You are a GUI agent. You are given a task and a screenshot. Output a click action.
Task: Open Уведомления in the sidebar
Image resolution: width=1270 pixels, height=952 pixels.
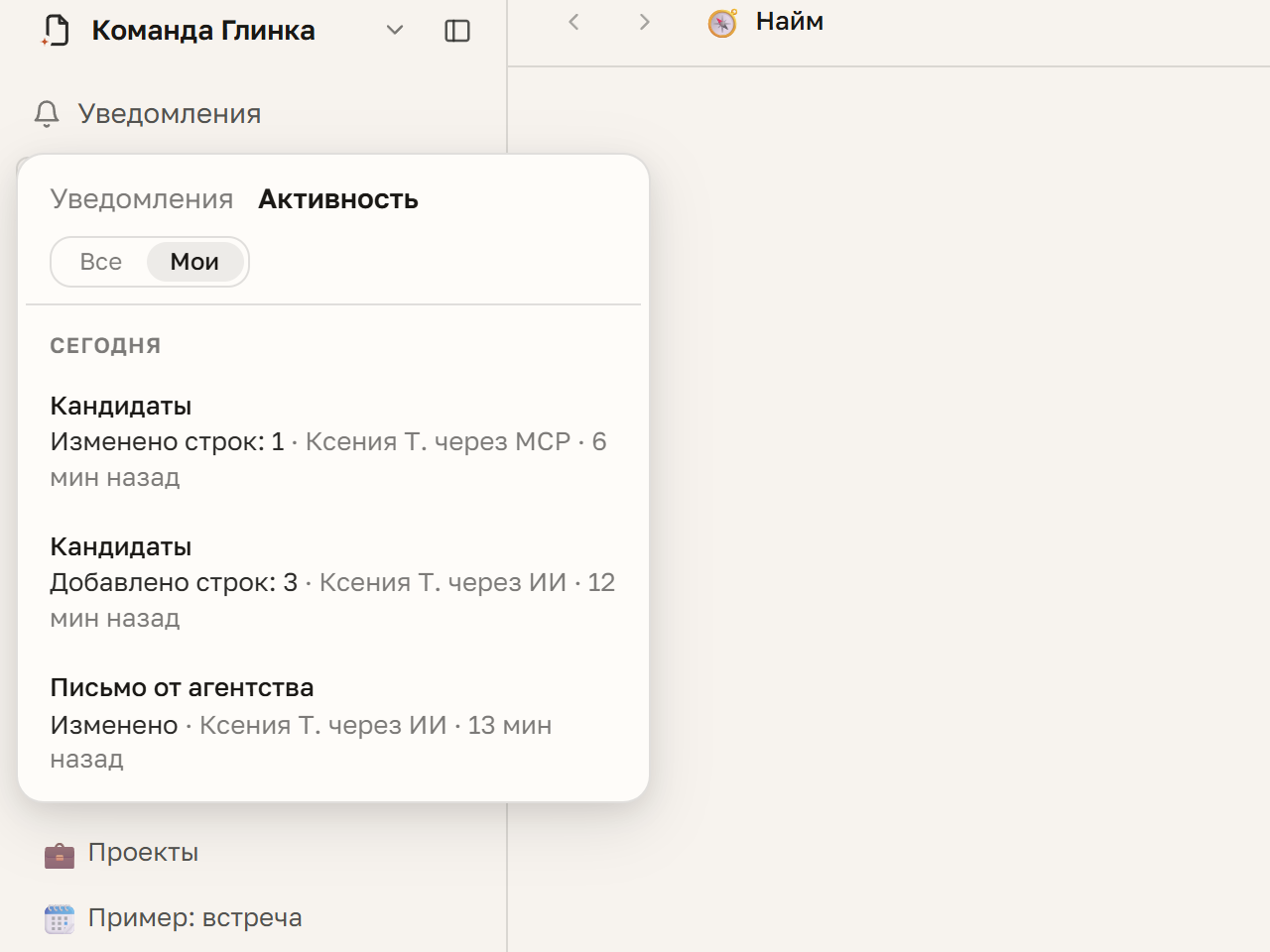tap(170, 114)
